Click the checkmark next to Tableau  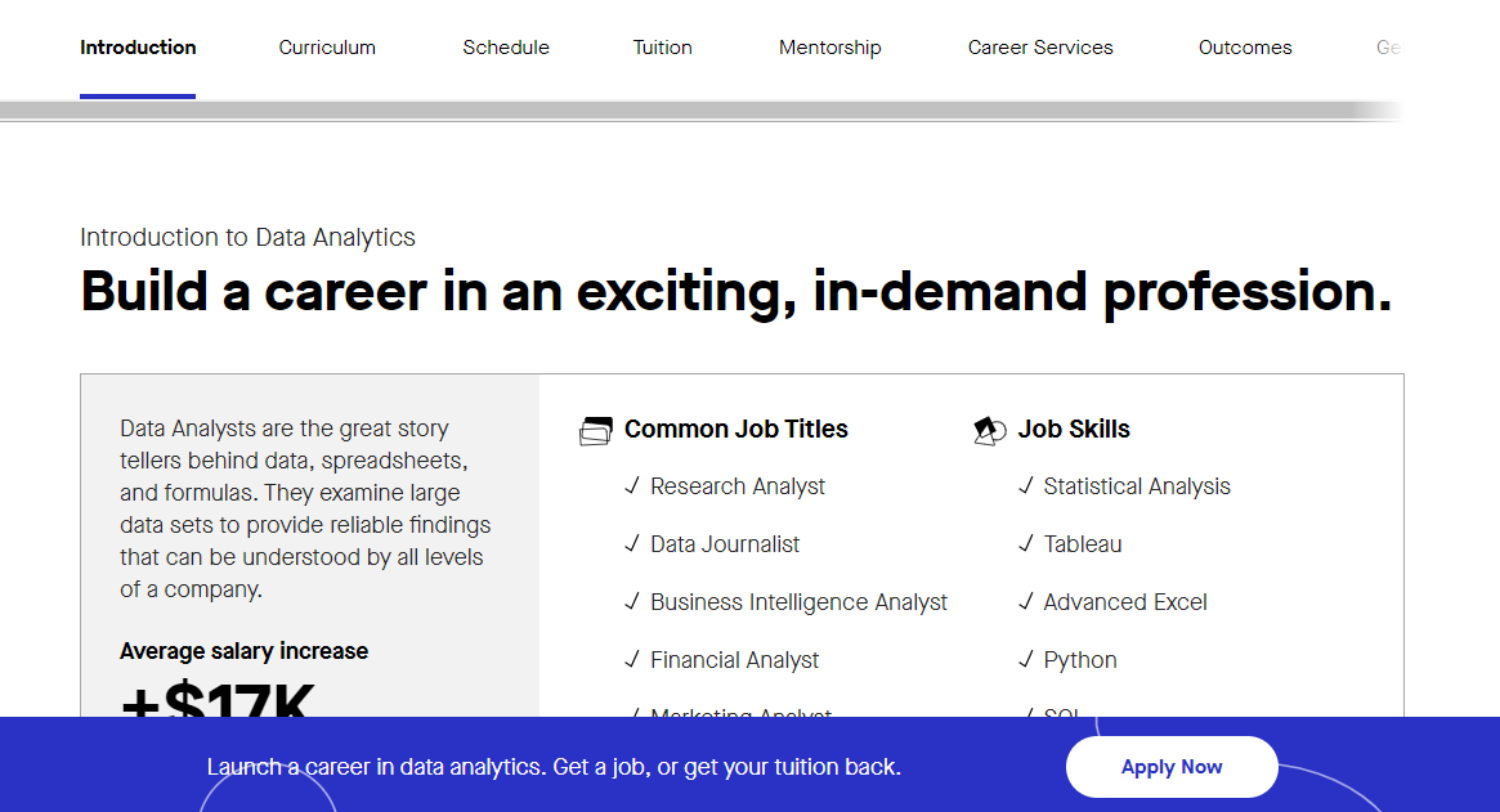(x=1027, y=544)
